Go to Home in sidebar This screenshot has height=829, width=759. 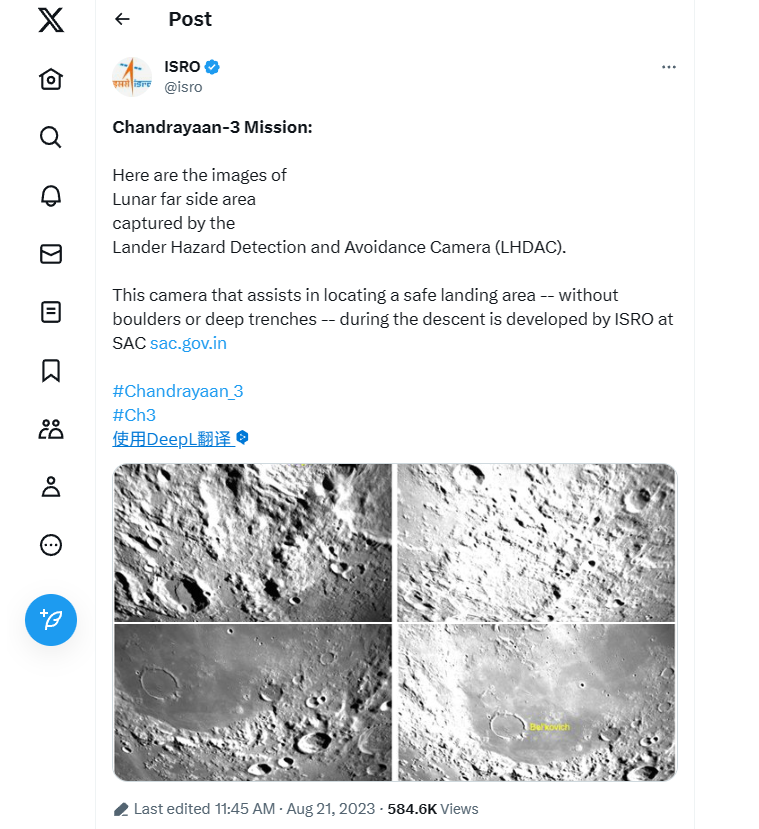51,79
